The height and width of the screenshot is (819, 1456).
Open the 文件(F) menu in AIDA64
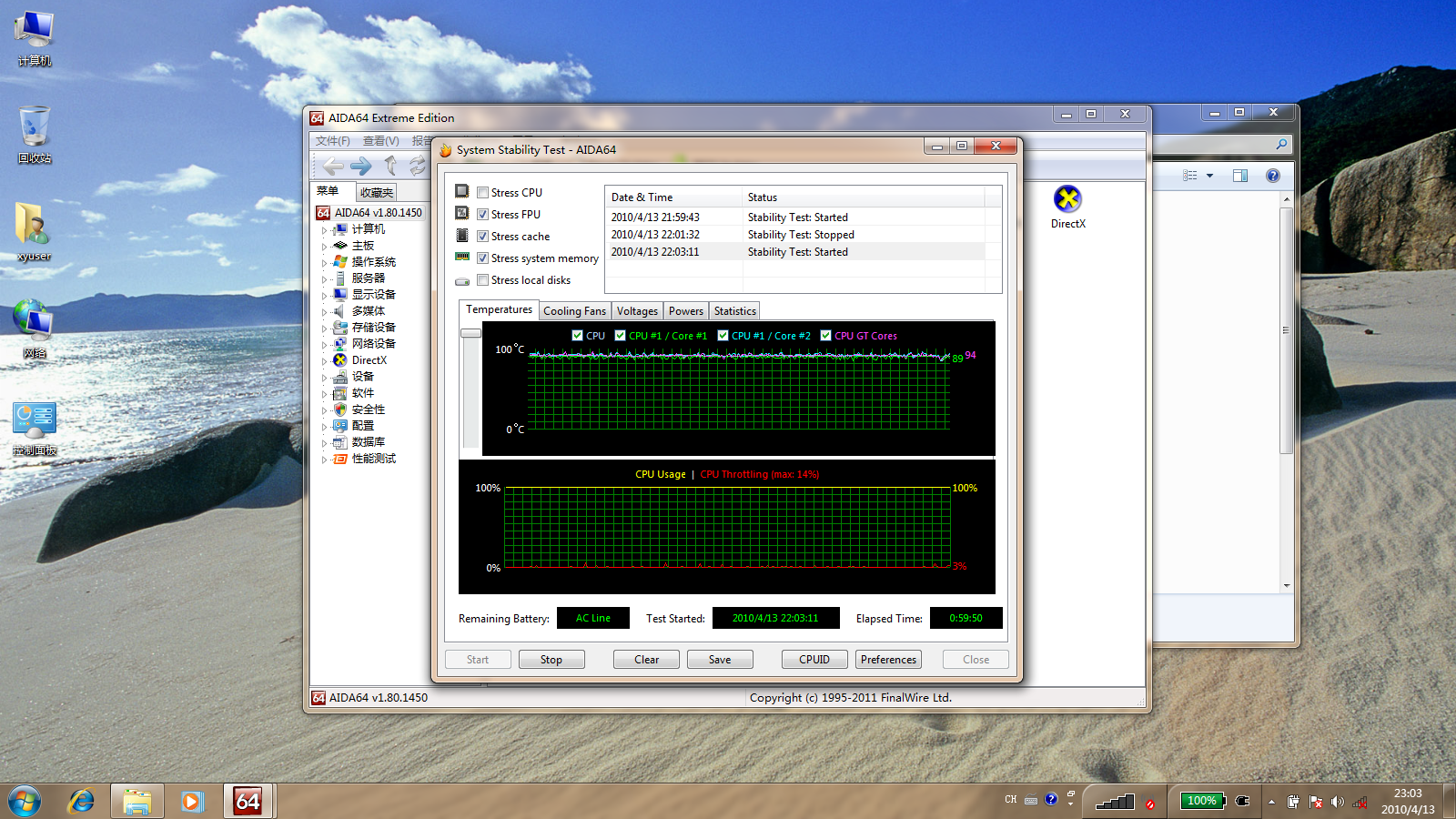pyautogui.click(x=333, y=141)
